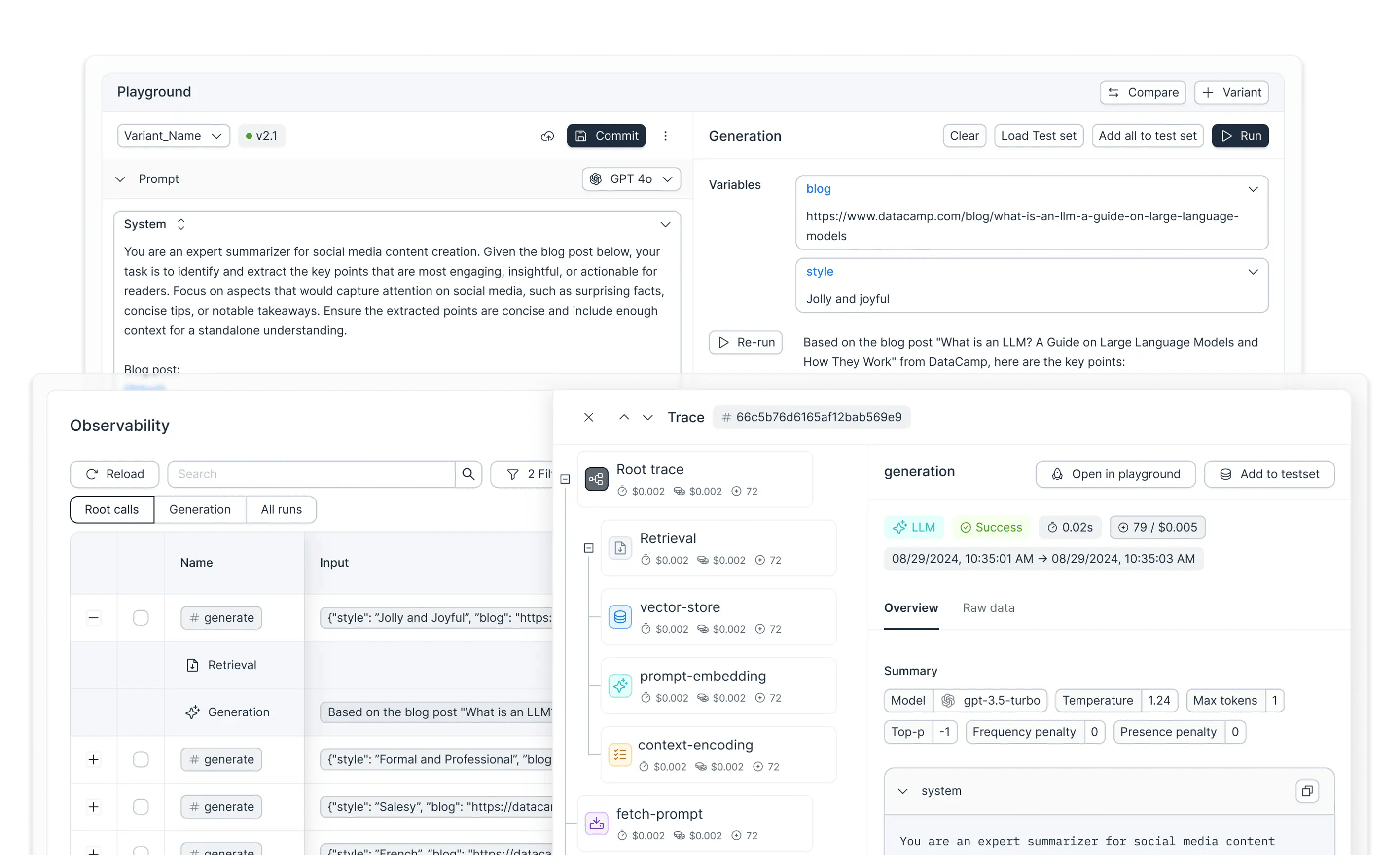Select the first generate row checkbox
1400x855 pixels.
point(141,617)
